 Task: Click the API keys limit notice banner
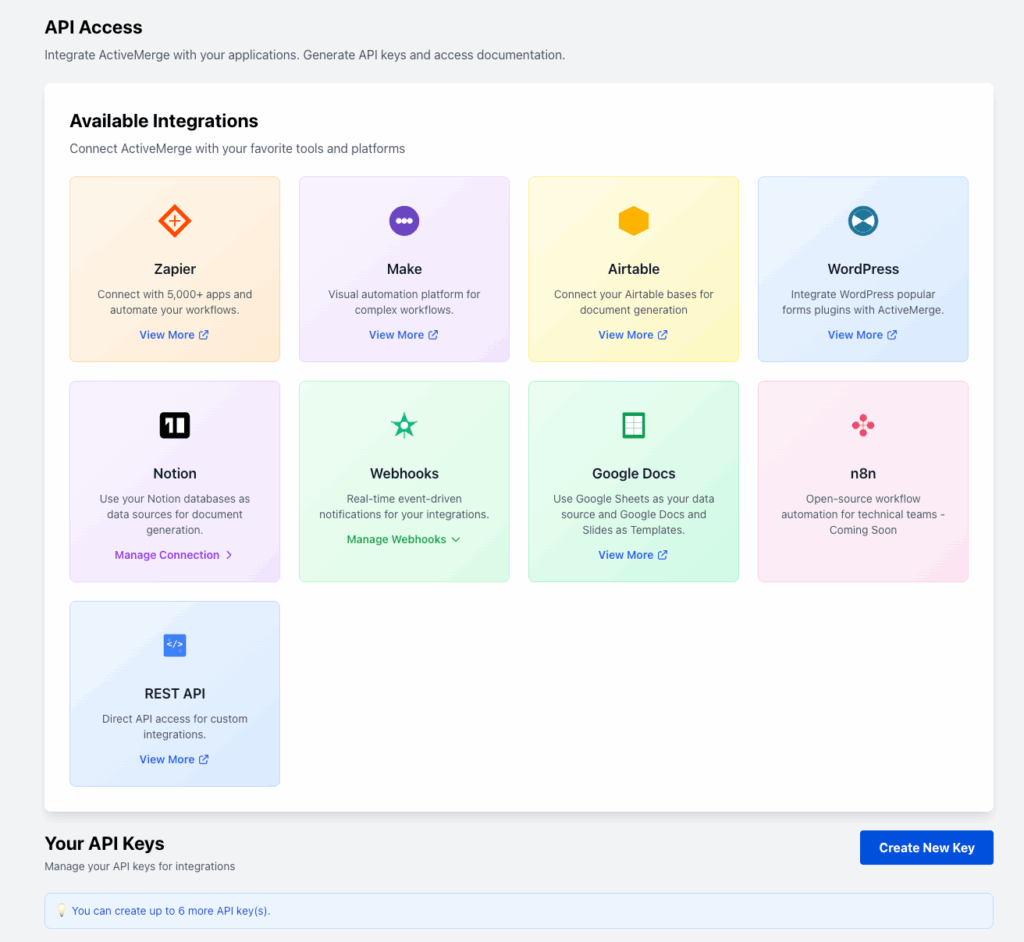518,911
